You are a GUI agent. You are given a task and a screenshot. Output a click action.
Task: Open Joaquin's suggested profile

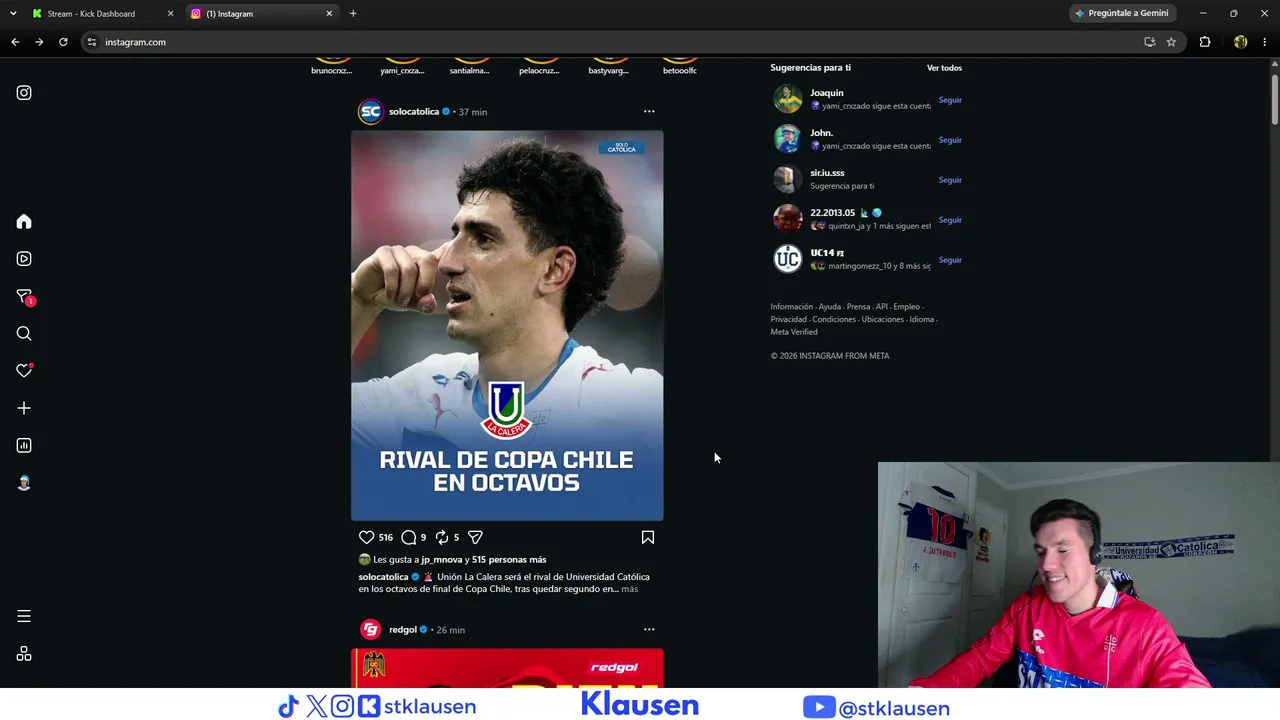pos(827,93)
